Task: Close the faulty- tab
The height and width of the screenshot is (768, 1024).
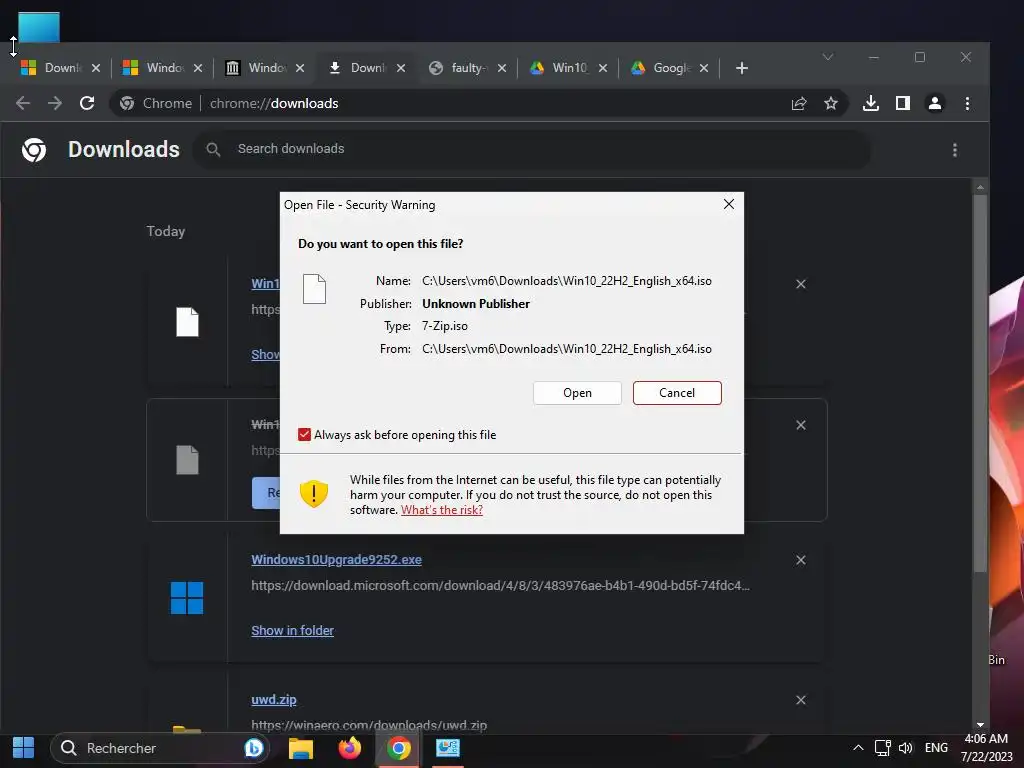Action: [x=502, y=68]
